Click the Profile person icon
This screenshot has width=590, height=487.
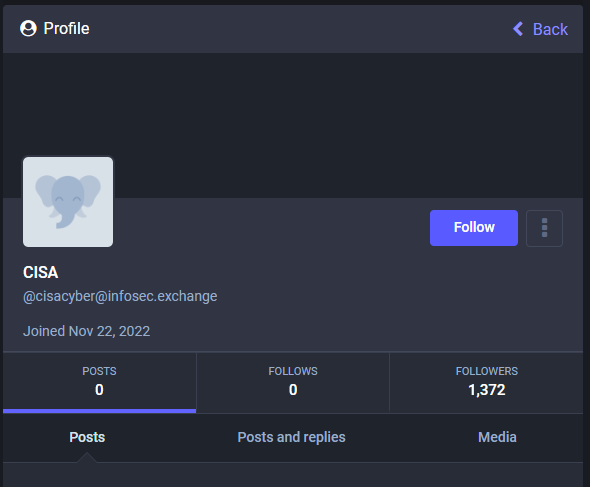pyautogui.click(x=28, y=29)
